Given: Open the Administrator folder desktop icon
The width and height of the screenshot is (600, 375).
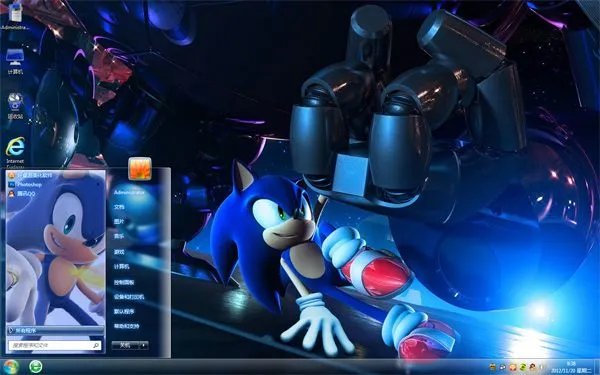Looking at the screenshot, I should (15, 16).
